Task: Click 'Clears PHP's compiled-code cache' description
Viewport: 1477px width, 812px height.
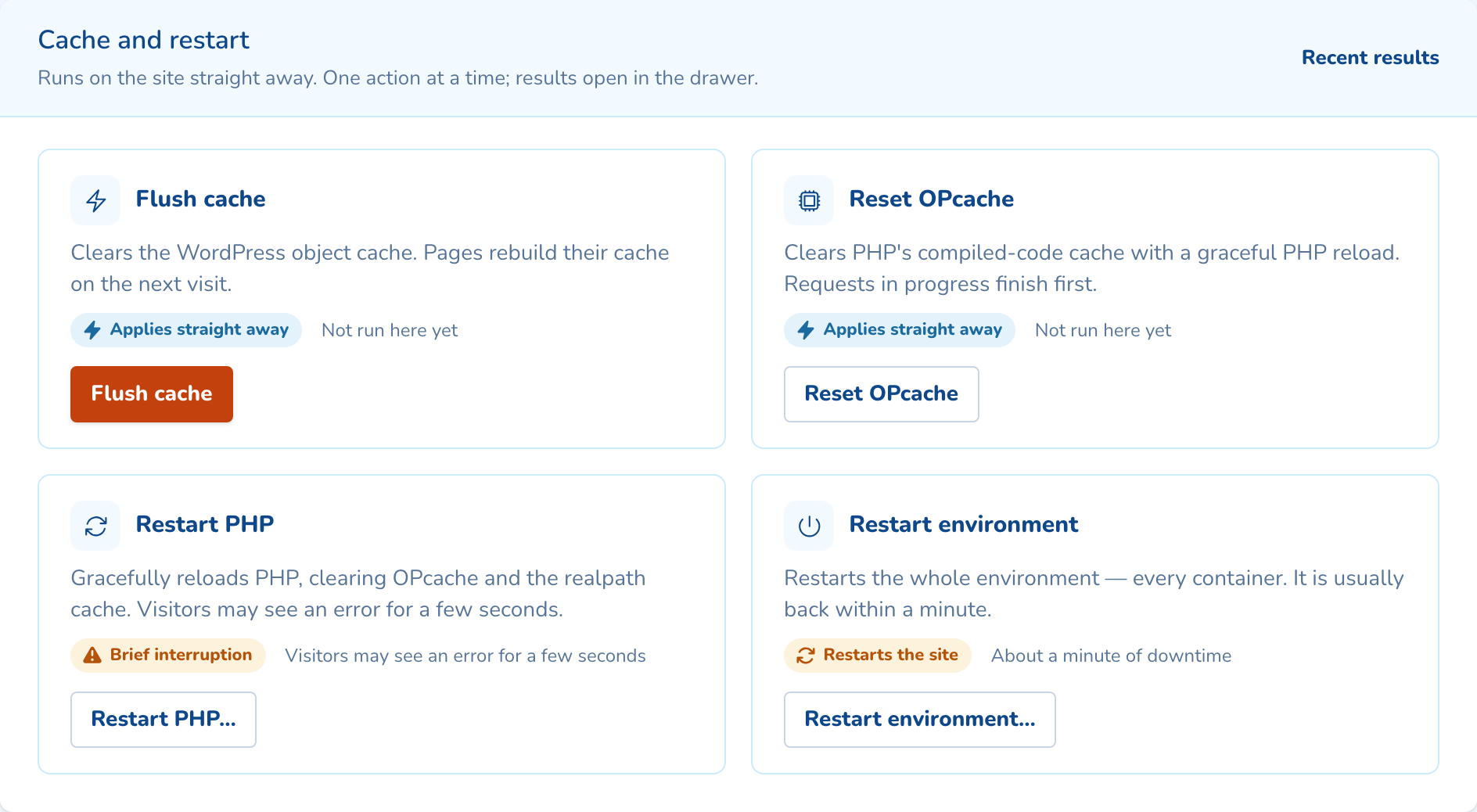Action: pyautogui.click(x=1092, y=268)
